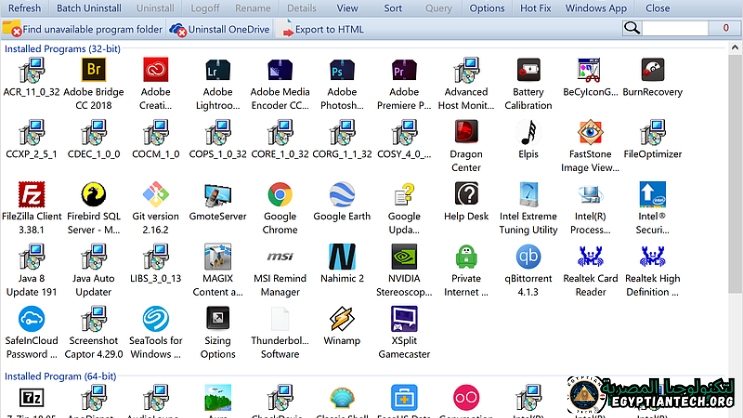Click the vertical scrollbar thumb
Image resolution: width=743 pixels, height=418 pixels.
[735, 173]
